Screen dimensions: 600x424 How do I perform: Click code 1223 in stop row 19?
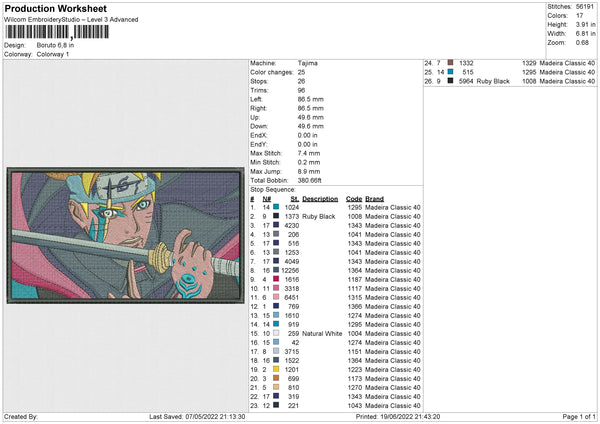pos(355,370)
